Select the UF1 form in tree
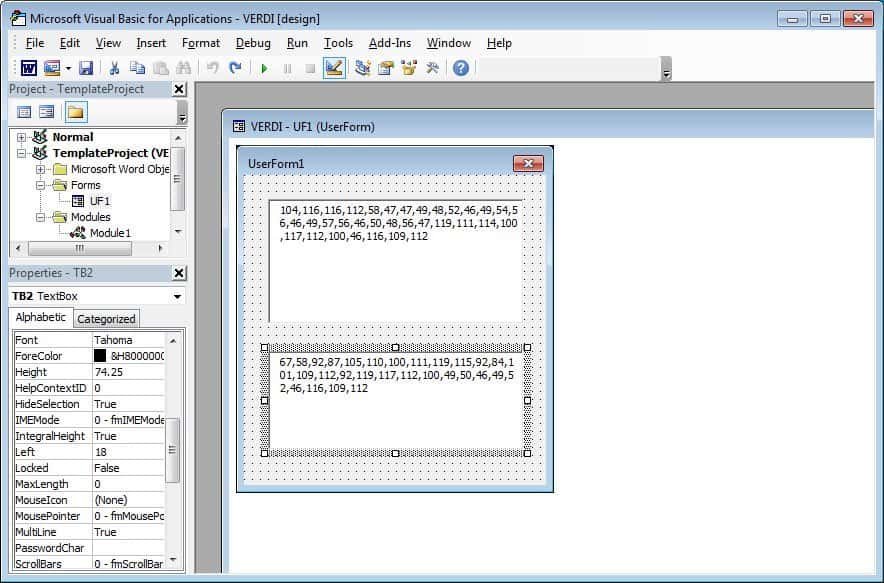884x583 pixels. pos(99,201)
